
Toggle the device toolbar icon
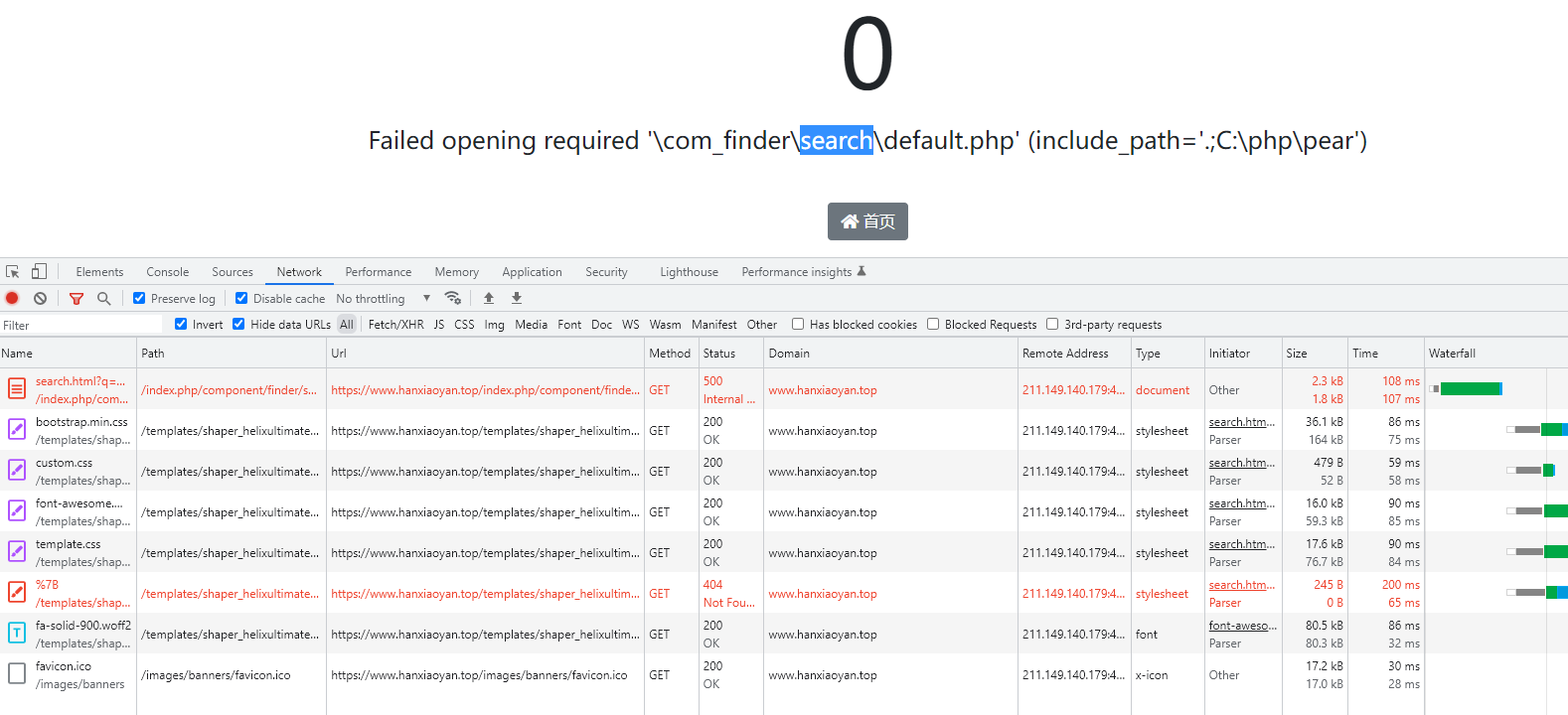[39, 271]
